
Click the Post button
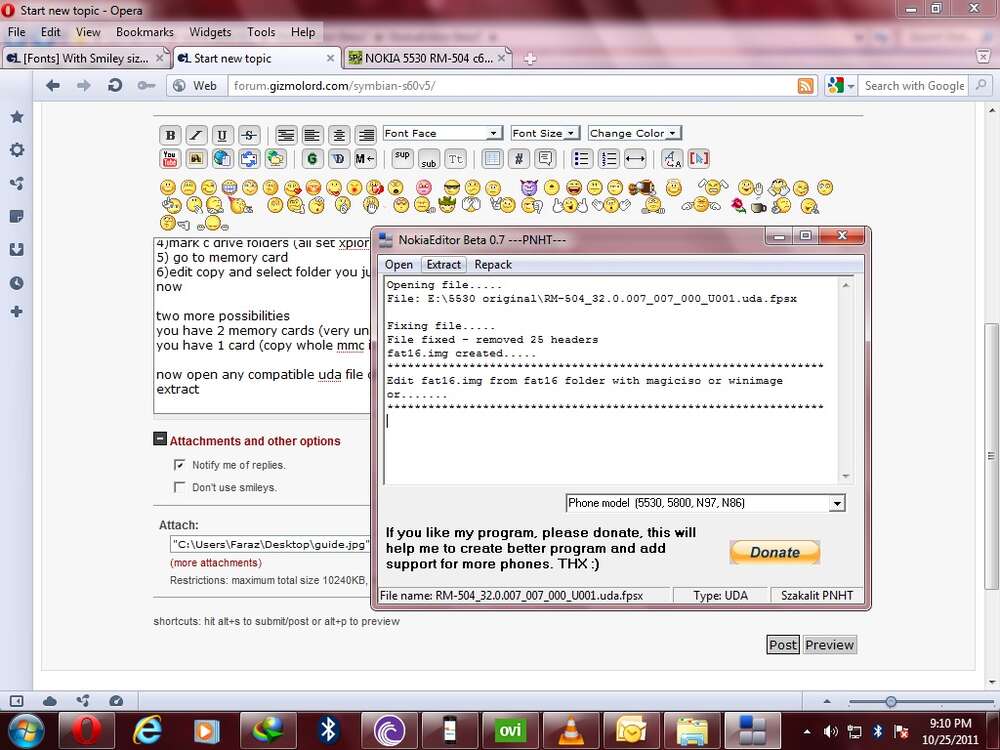click(x=783, y=645)
